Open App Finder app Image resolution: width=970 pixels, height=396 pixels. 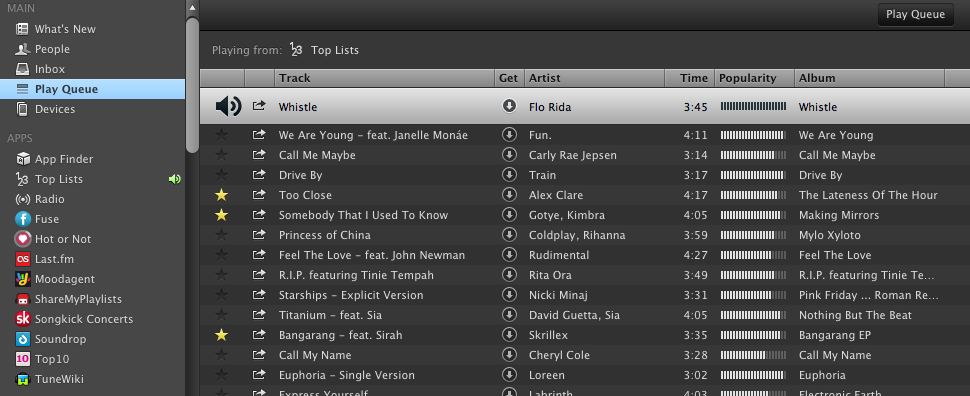pyautogui.click(x=54, y=159)
